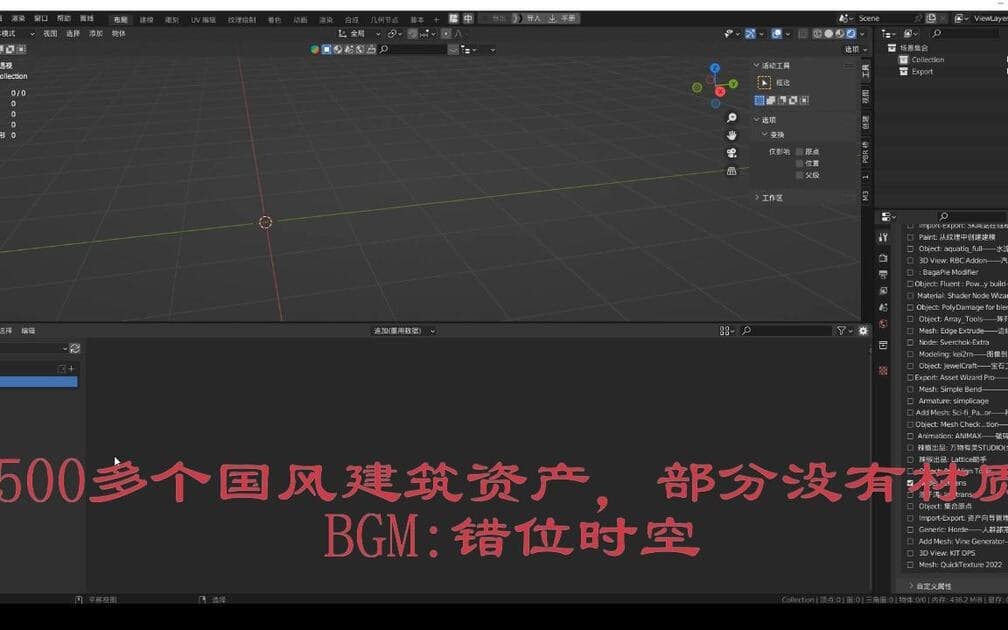Image resolution: width=1008 pixels, height=630 pixels.
Task: Switch perspective/orthographic with the grid gizmo
Action: point(732,171)
